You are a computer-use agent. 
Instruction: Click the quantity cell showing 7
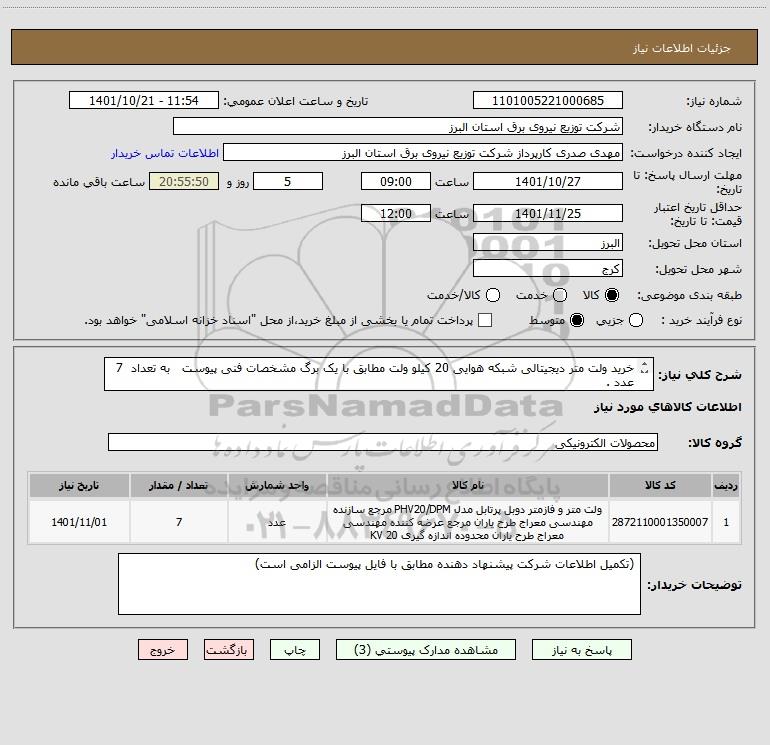click(179, 522)
